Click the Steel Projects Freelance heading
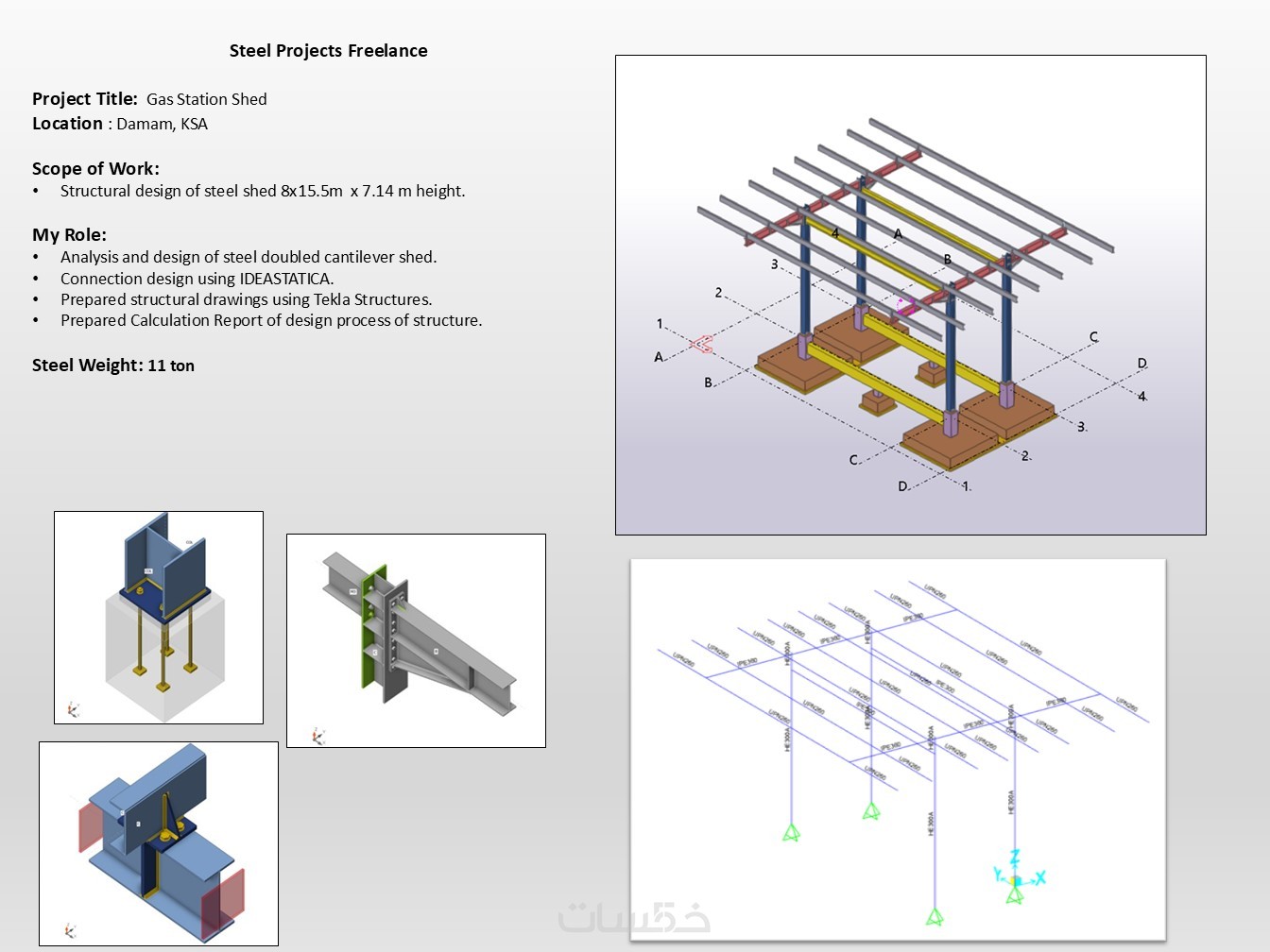This screenshot has height=952, width=1270. point(329,51)
